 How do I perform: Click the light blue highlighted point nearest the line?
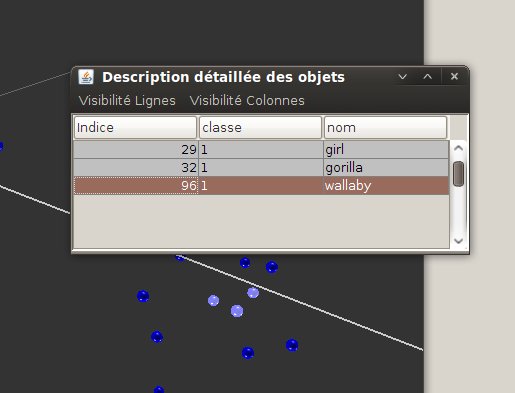click(x=253, y=293)
